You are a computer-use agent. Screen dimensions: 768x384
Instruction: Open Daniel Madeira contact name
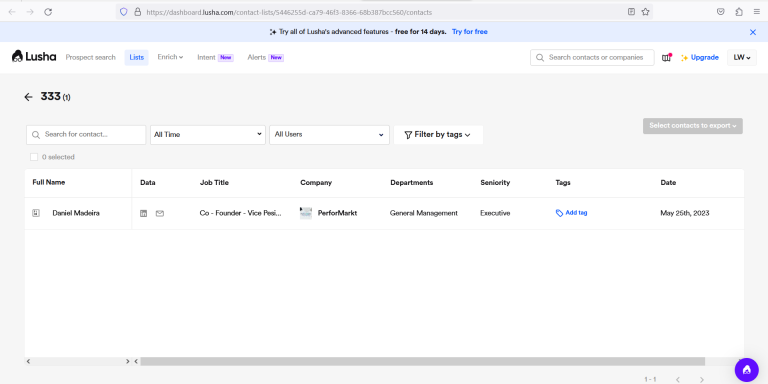(76, 213)
